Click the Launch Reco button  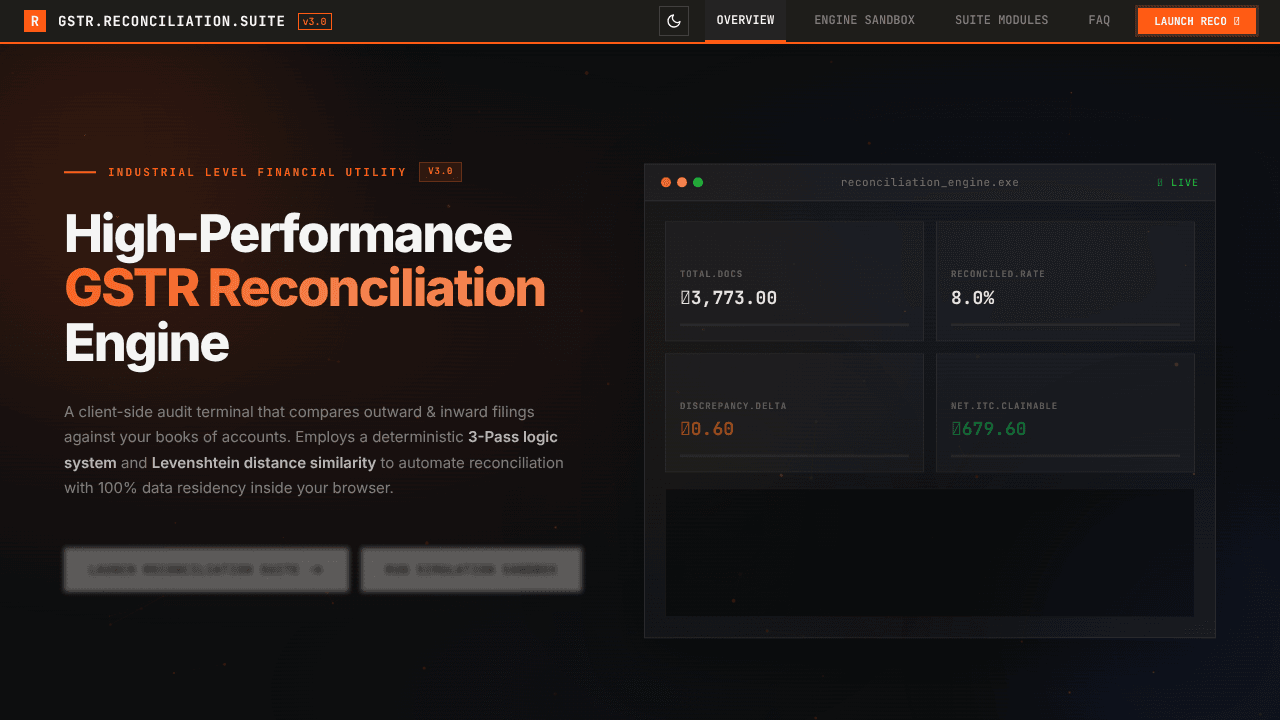click(x=1197, y=21)
